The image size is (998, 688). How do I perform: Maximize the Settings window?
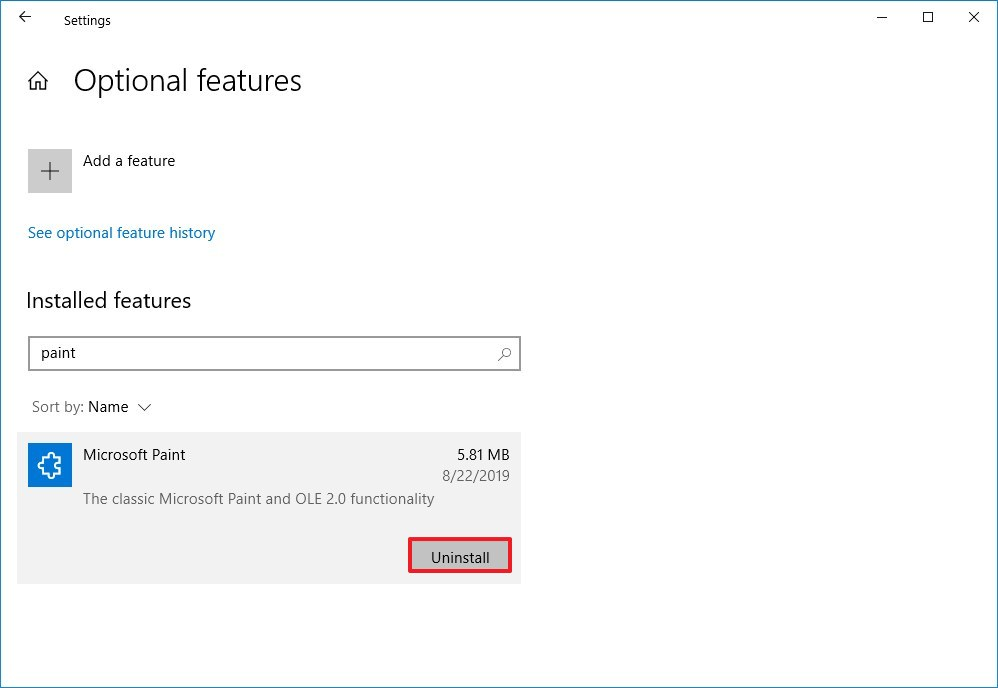[928, 18]
